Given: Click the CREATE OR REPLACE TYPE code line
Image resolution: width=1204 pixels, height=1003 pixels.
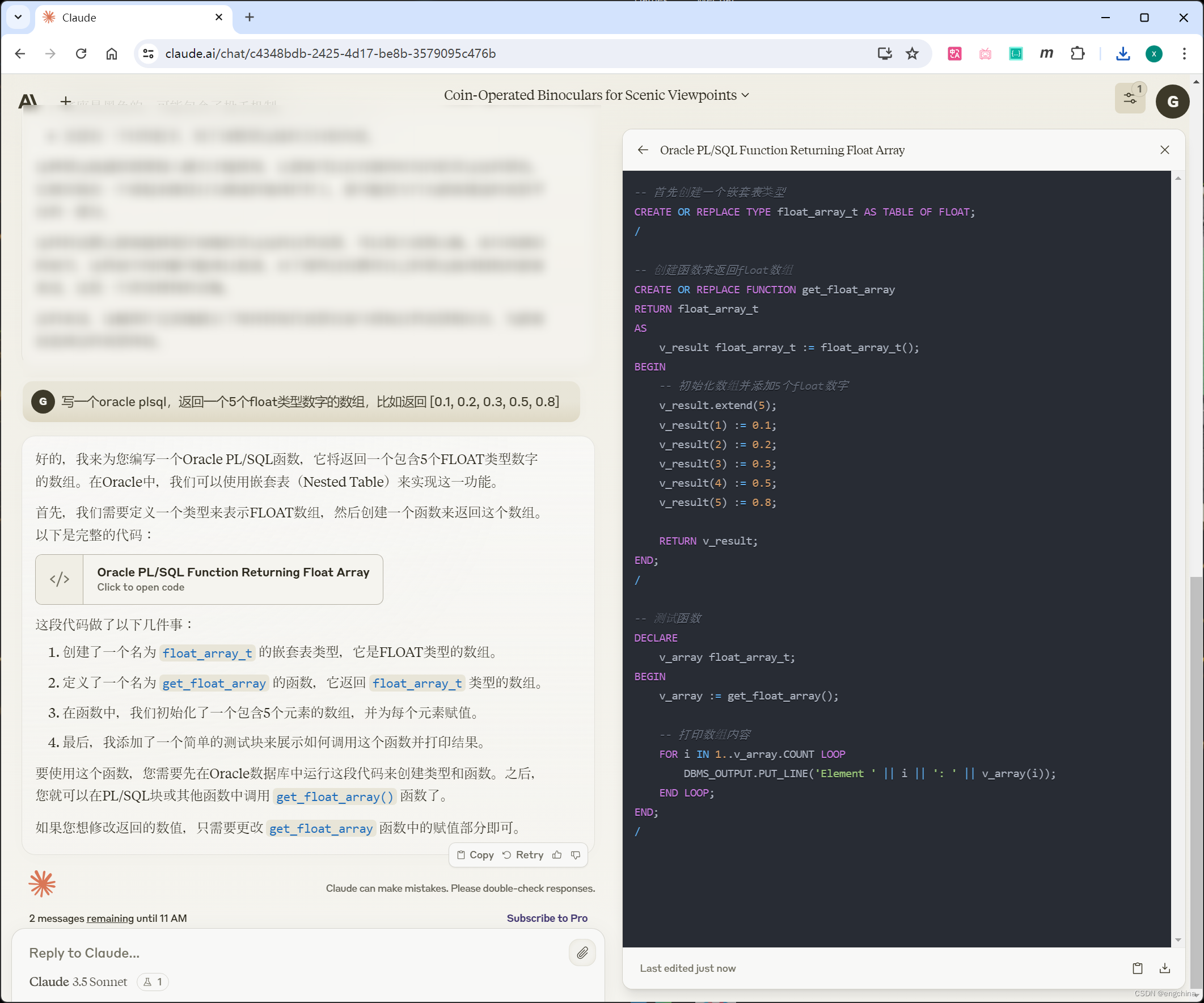Looking at the screenshot, I should click(x=804, y=212).
